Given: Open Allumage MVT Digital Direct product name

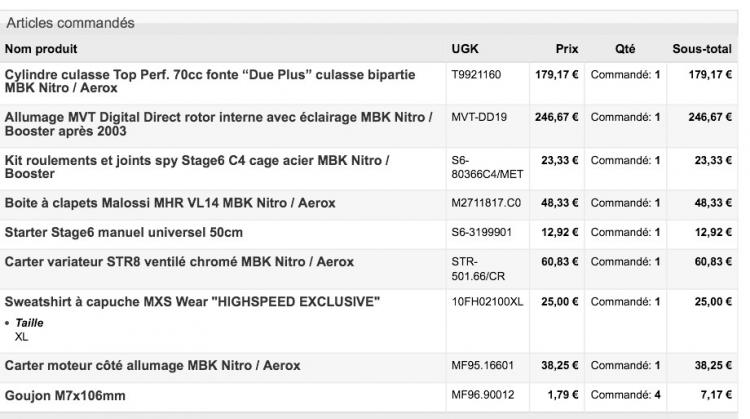Looking at the screenshot, I should tap(219, 124).
